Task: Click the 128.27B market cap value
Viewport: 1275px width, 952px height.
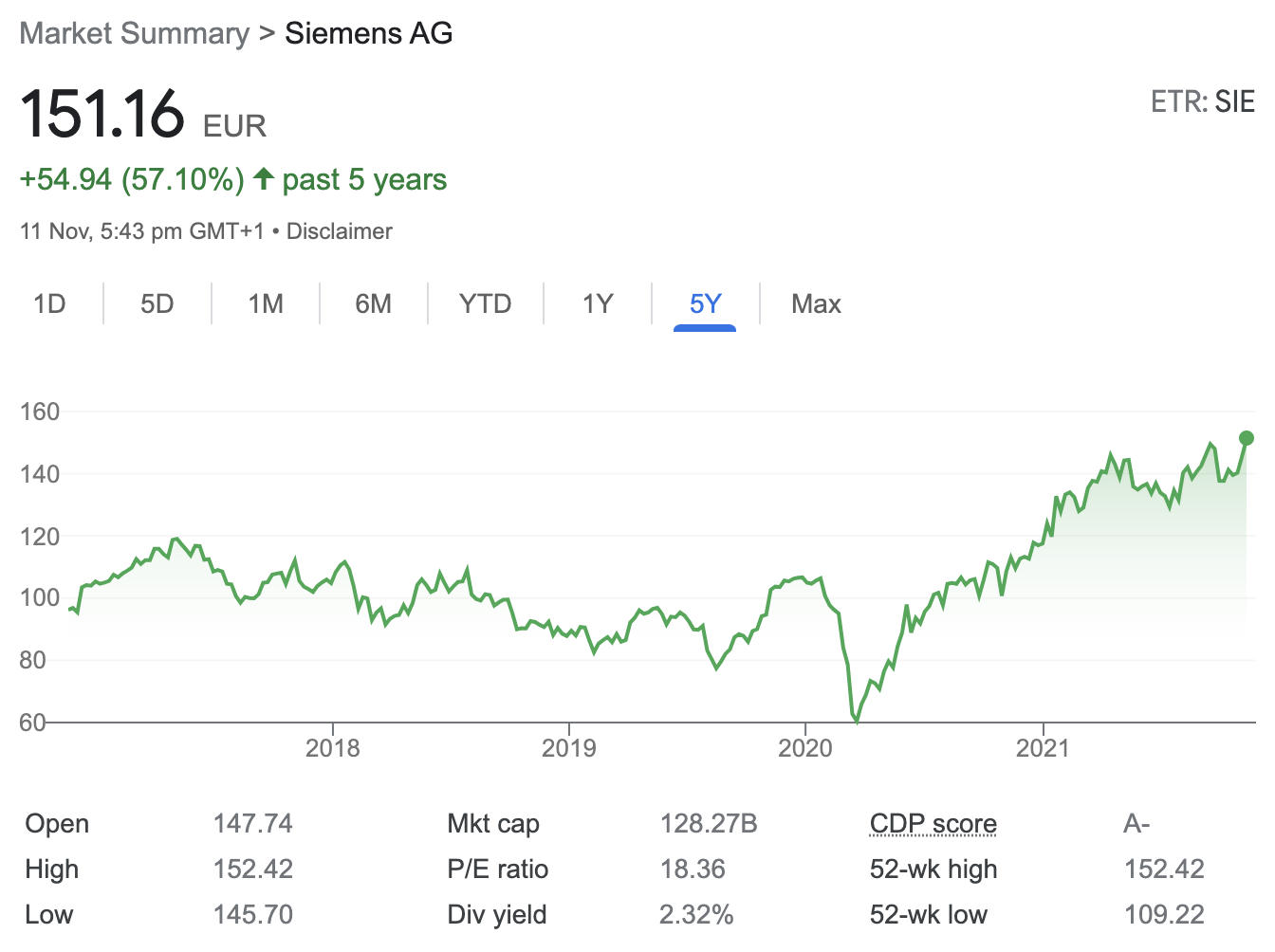Action: point(708,824)
